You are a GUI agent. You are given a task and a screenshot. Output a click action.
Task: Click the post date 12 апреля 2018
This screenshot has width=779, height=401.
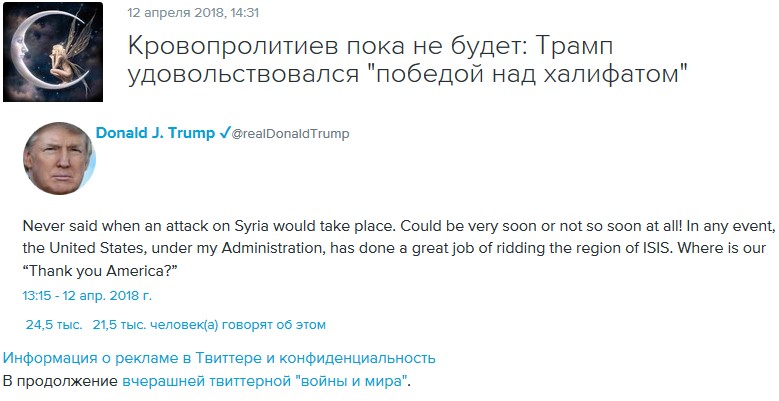175,14
